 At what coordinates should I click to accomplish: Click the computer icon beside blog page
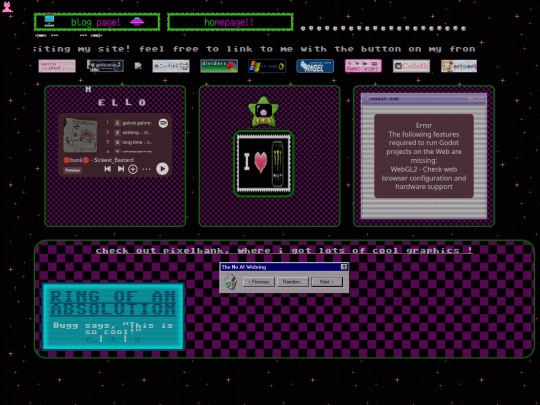coord(50,21)
